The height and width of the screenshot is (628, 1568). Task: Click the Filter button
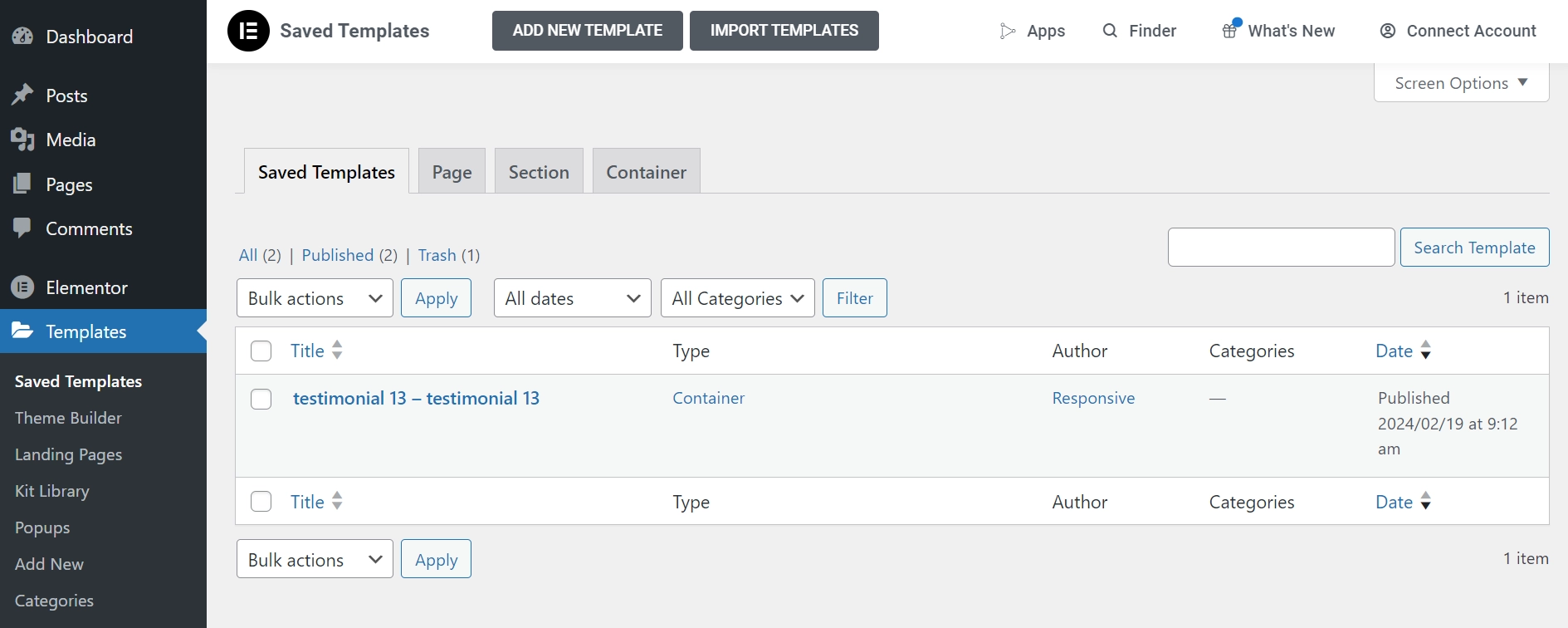(x=855, y=298)
